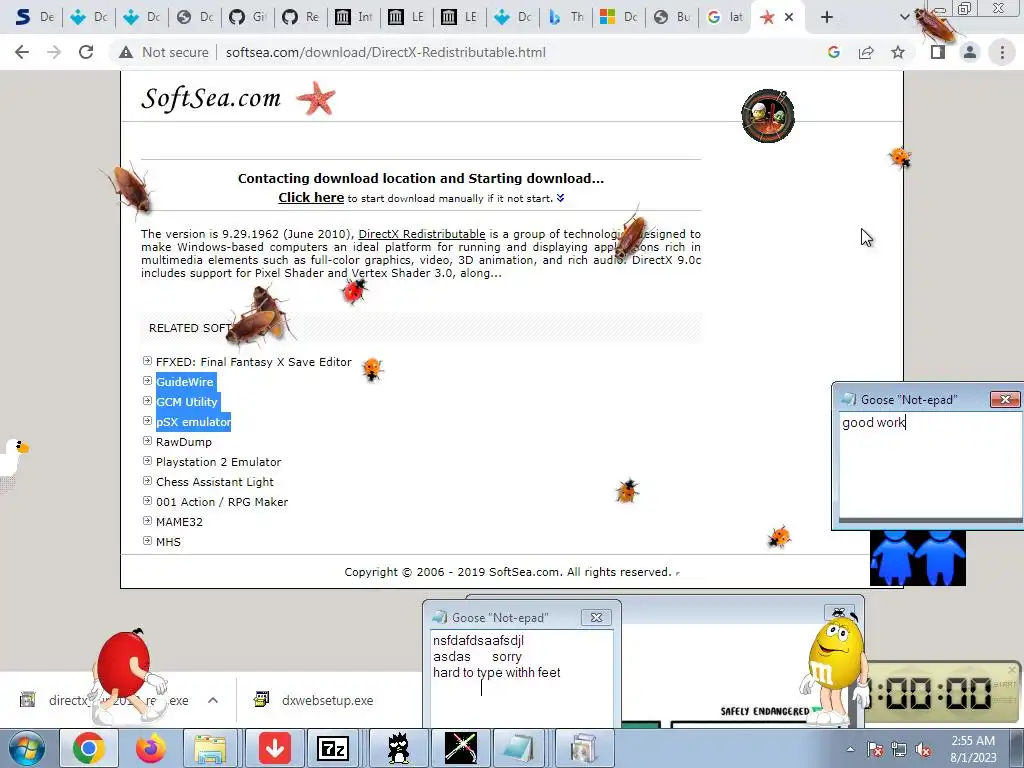
Task: Open the Windows Start menu
Action: point(26,748)
